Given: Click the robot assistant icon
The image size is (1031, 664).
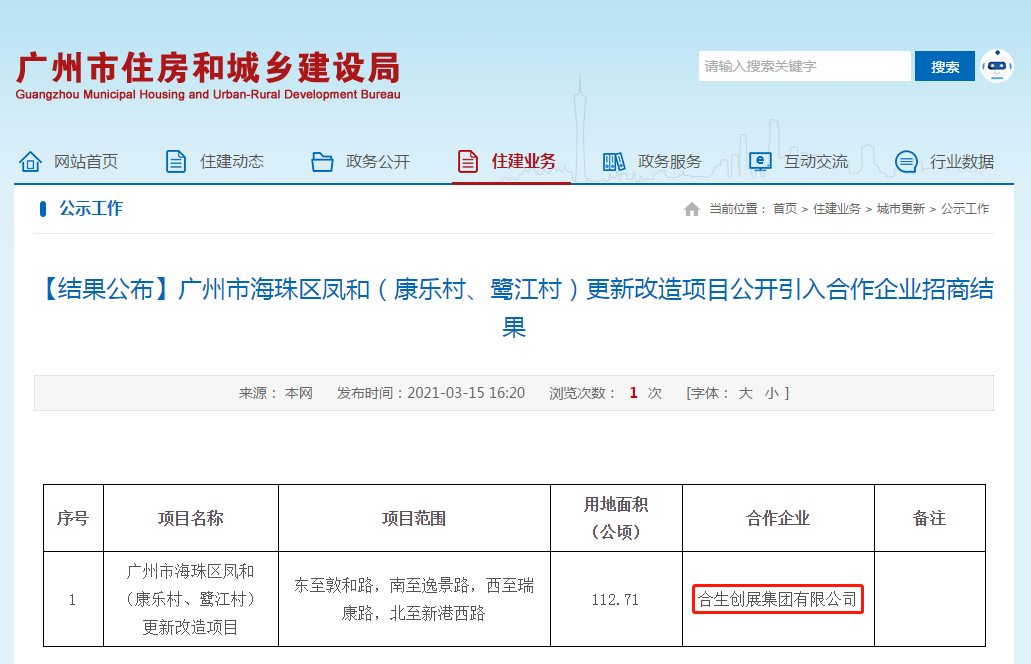Looking at the screenshot, I should pos(997,66).
